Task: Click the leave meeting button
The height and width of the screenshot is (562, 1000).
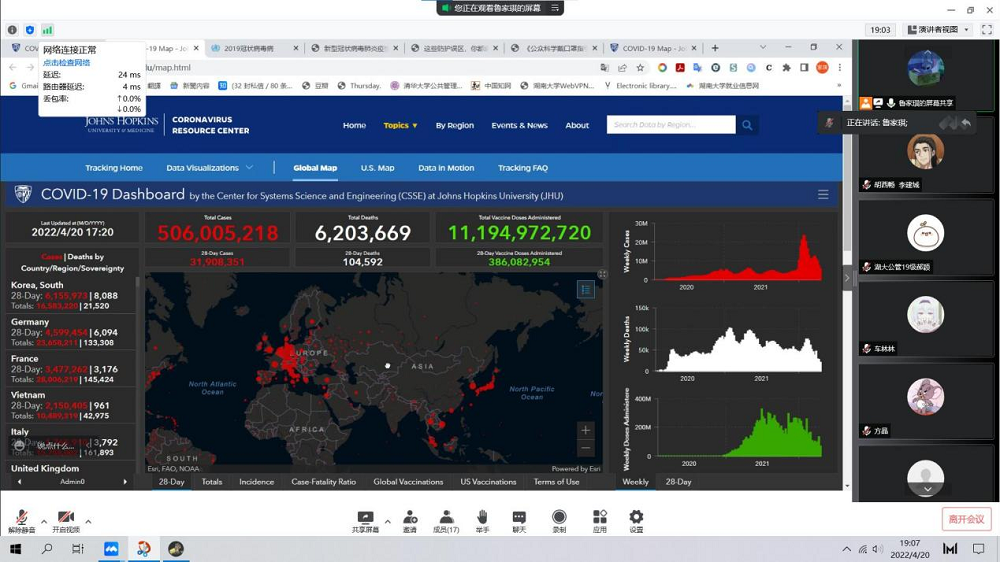Action: [966, 519]
